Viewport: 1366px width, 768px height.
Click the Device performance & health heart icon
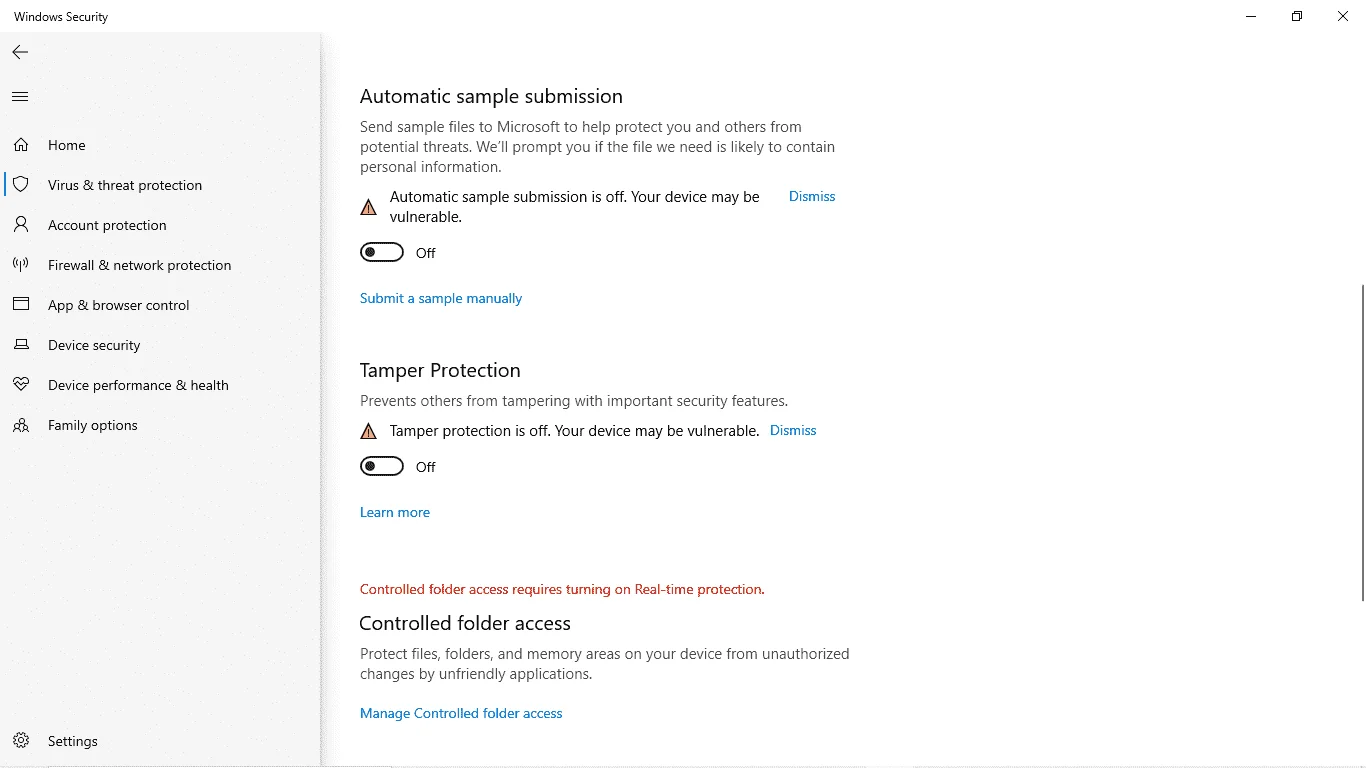pyautogui.click(x=21, y=385)
